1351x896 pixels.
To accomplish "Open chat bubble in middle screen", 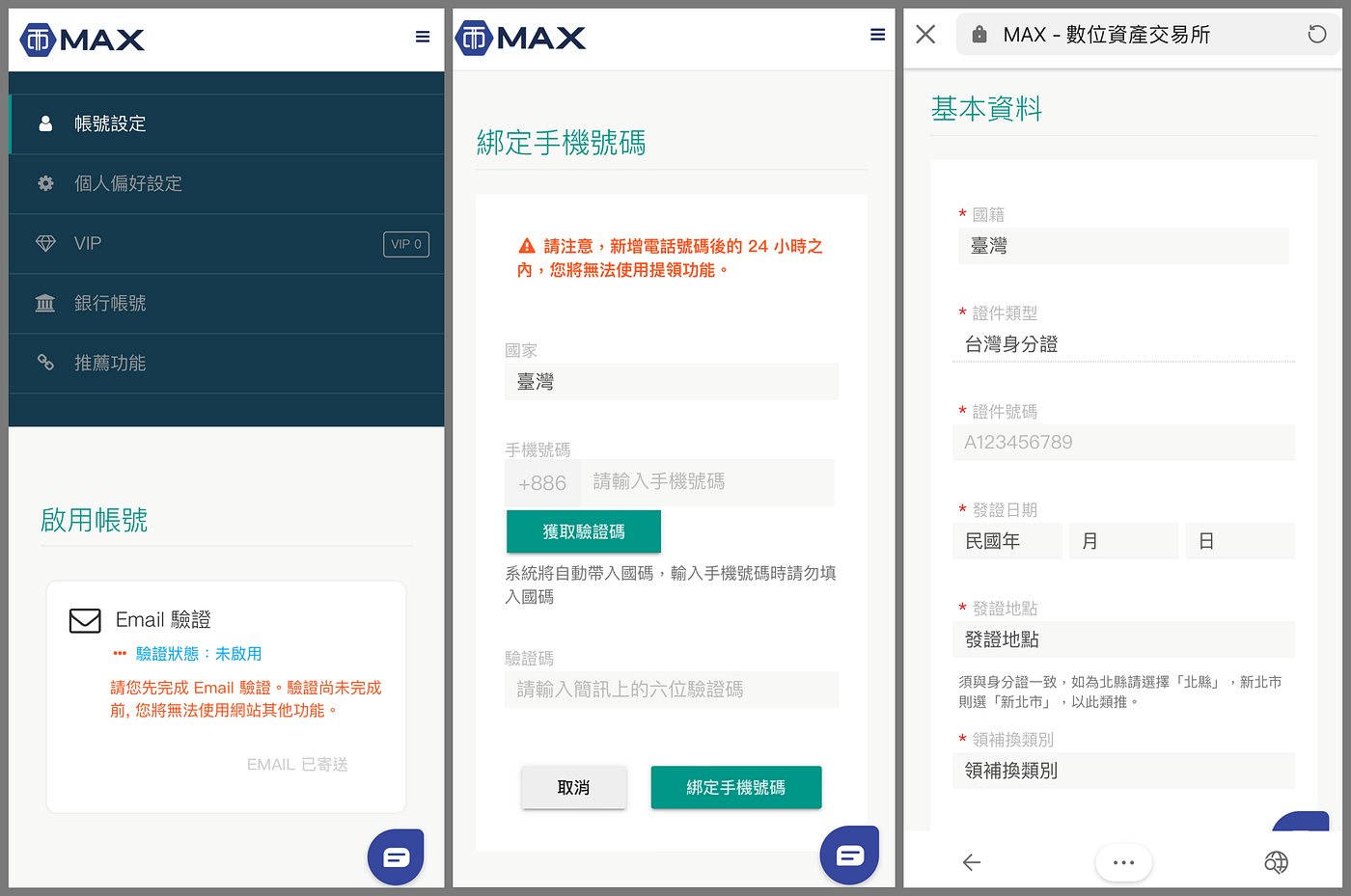I will tap(849, 855).
